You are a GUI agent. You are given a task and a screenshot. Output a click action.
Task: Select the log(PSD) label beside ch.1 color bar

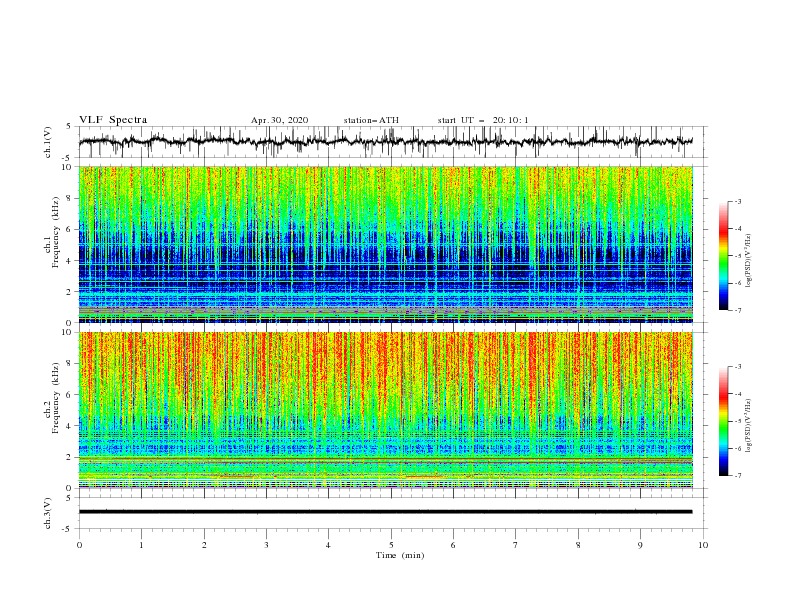click(748, 261)
